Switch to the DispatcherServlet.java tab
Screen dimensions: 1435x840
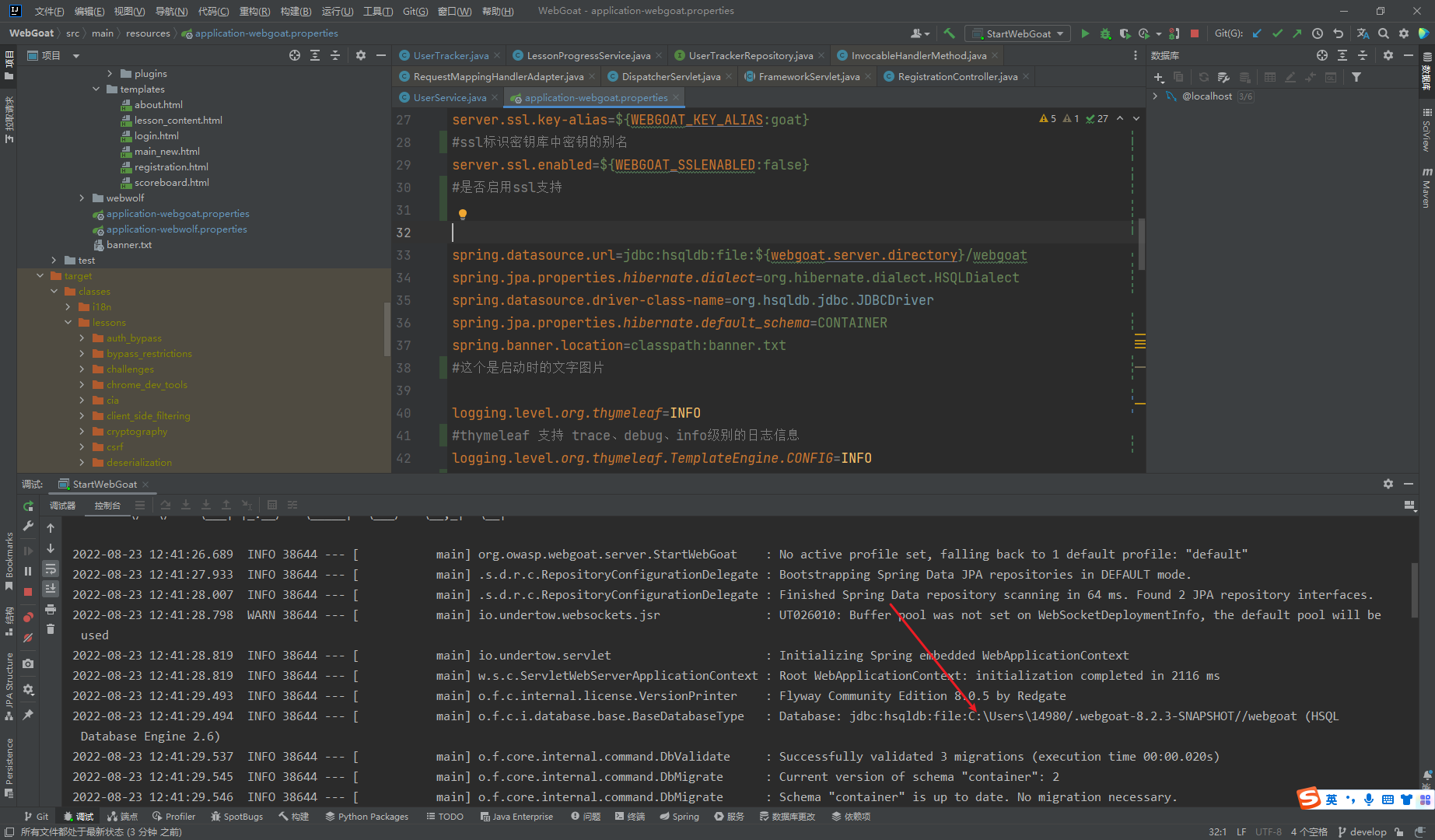coord(671,76)
